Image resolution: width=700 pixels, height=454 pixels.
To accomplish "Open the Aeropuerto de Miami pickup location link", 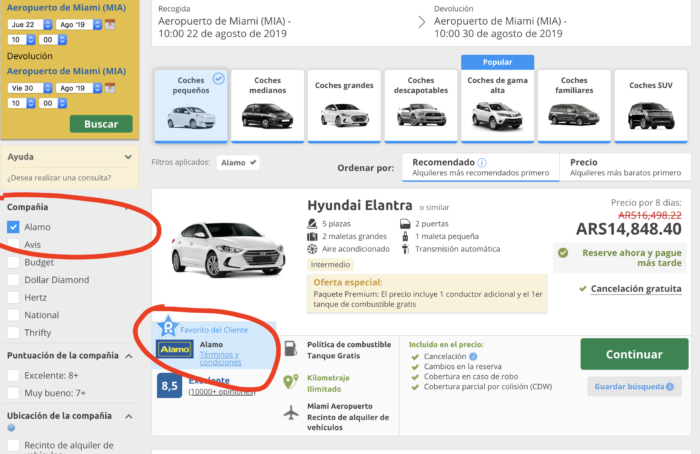I will [x=66, y=8].
